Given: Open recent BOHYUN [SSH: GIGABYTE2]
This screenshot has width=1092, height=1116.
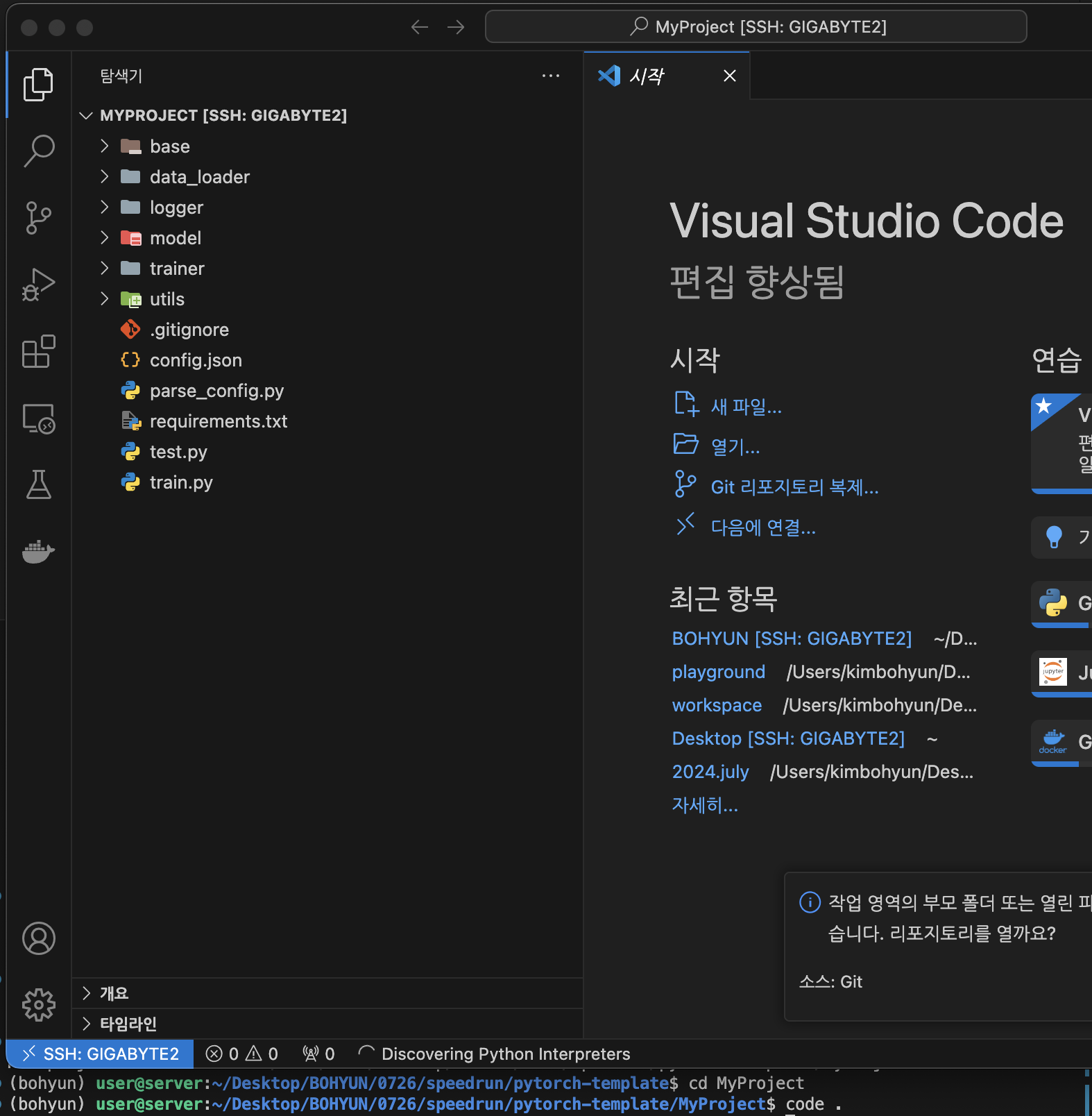Looking at the screenshot, I should [x=792, y=639].
